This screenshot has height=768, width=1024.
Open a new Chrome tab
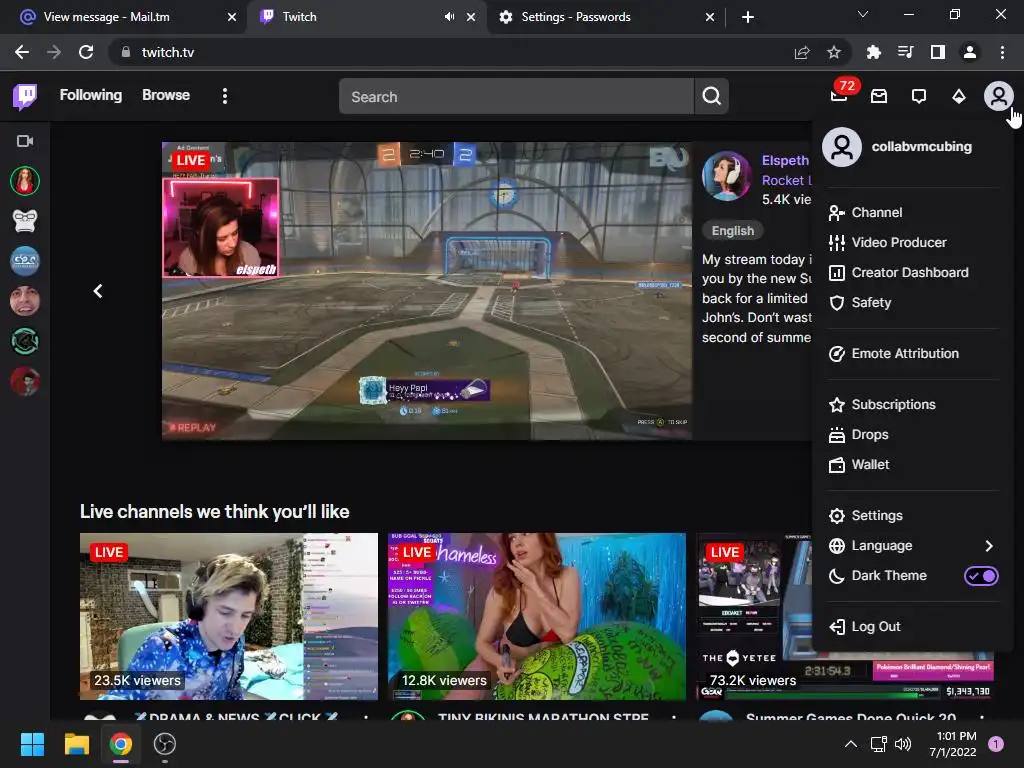pos(748,17)
